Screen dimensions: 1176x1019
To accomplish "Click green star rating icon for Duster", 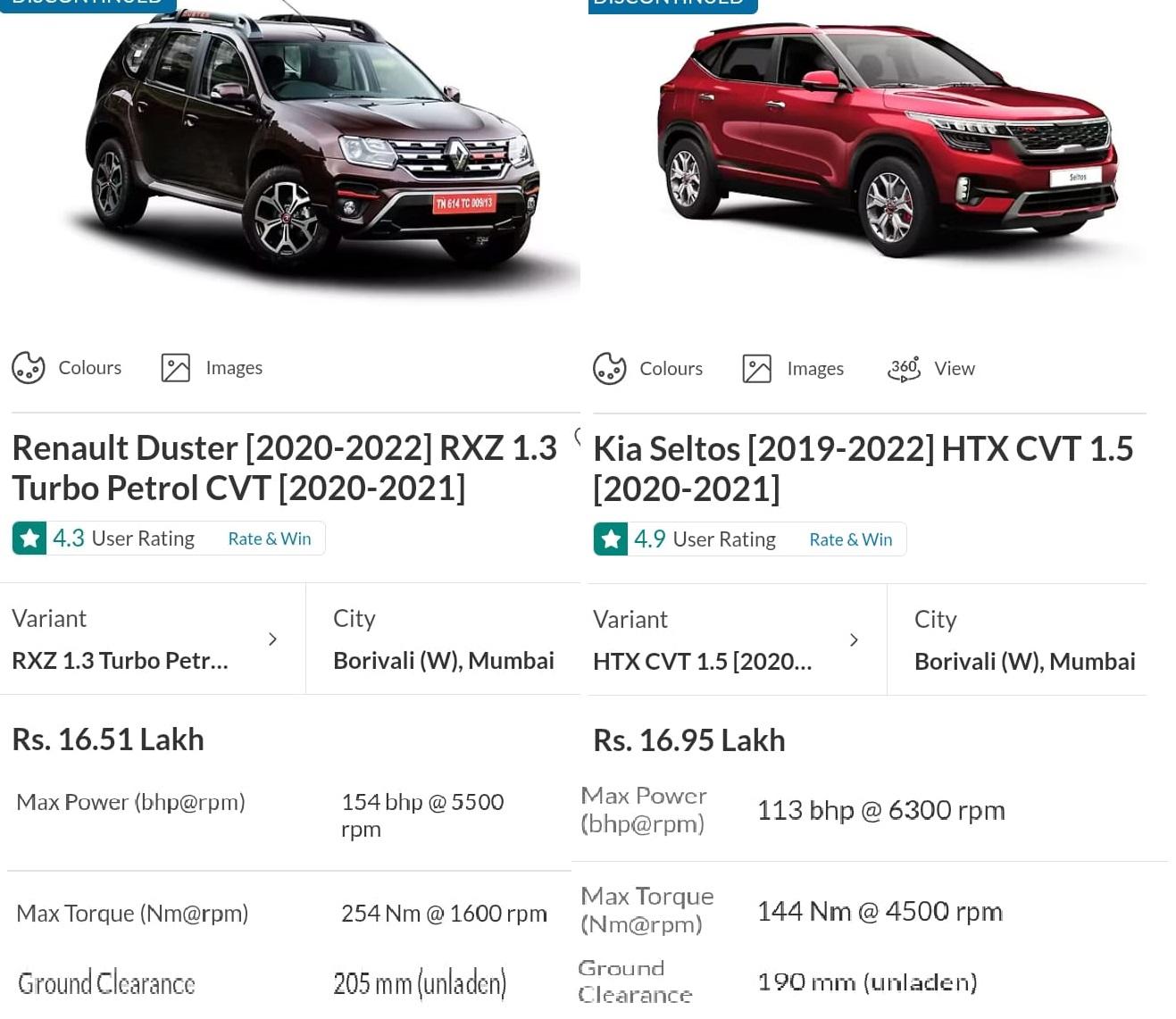I will pos(29,539).
